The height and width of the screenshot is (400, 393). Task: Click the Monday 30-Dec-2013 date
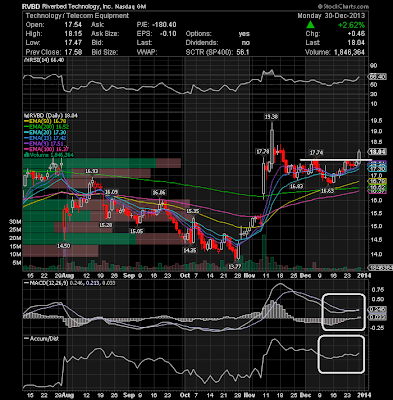(331, 16)
